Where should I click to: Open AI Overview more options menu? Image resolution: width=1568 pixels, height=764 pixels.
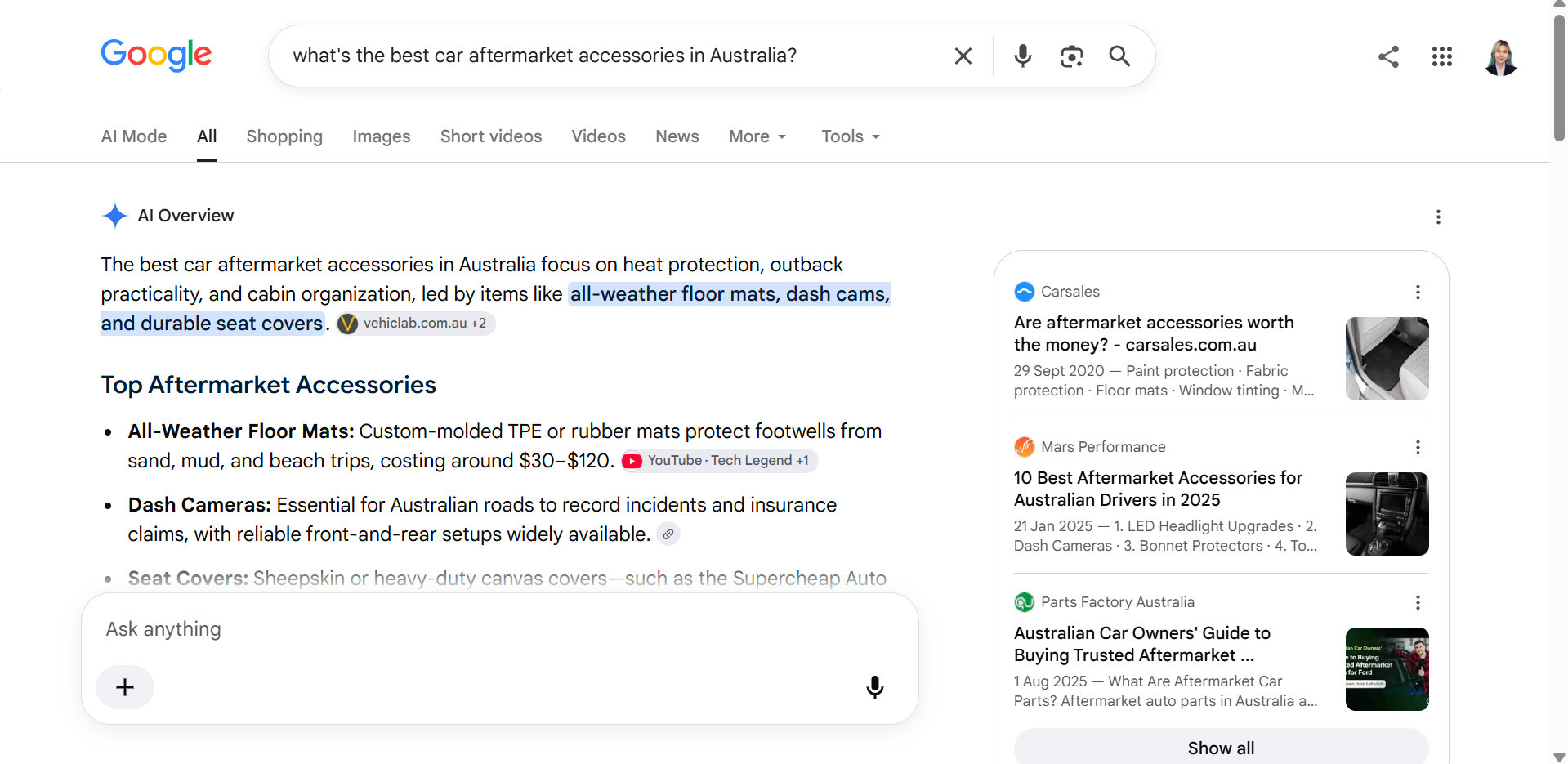coord(1438,217)
